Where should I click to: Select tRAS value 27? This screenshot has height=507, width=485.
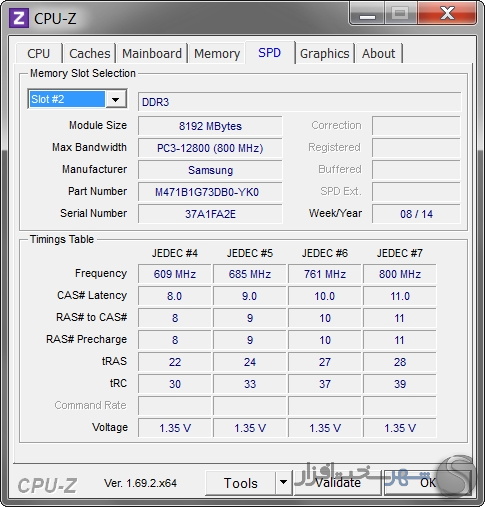[325, 362]
